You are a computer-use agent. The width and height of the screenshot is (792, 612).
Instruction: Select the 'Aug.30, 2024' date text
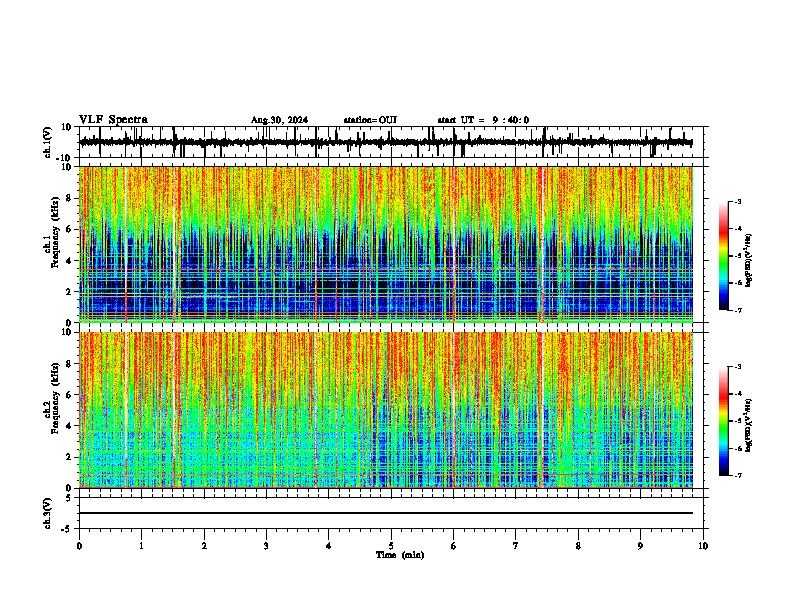click(279, 120)
